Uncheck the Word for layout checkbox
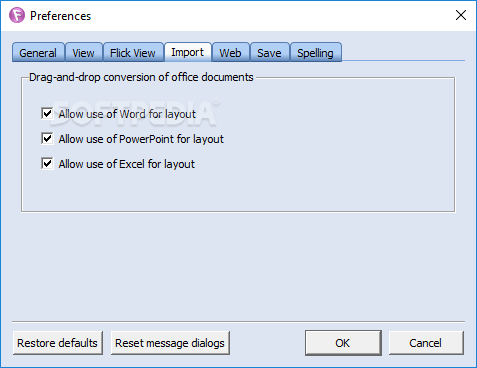The image size is (477, 368). point(47,114)
